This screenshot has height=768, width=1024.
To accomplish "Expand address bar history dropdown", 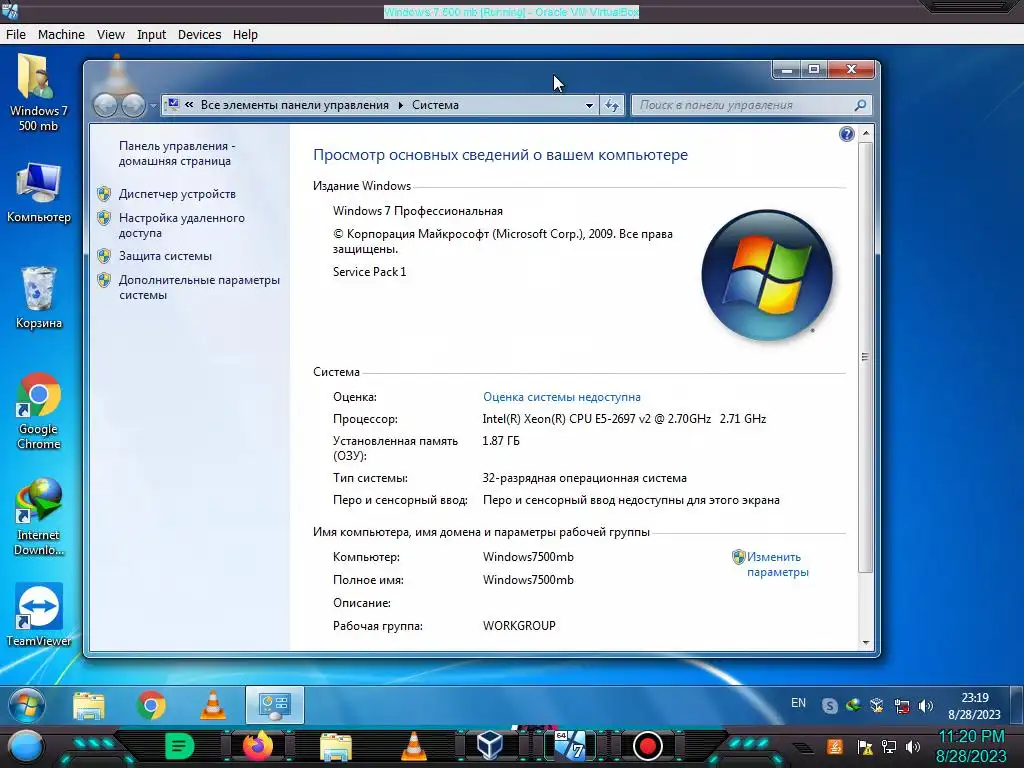I will click(589, 105).
